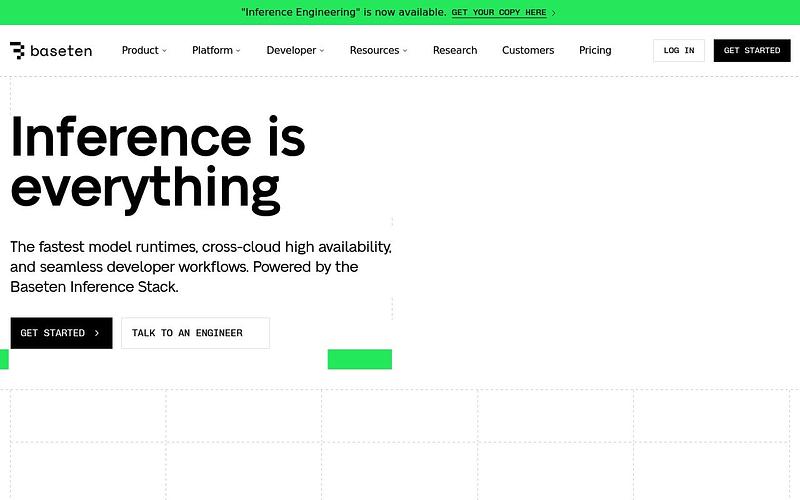Click the LOG IN button

pos(679,51)
